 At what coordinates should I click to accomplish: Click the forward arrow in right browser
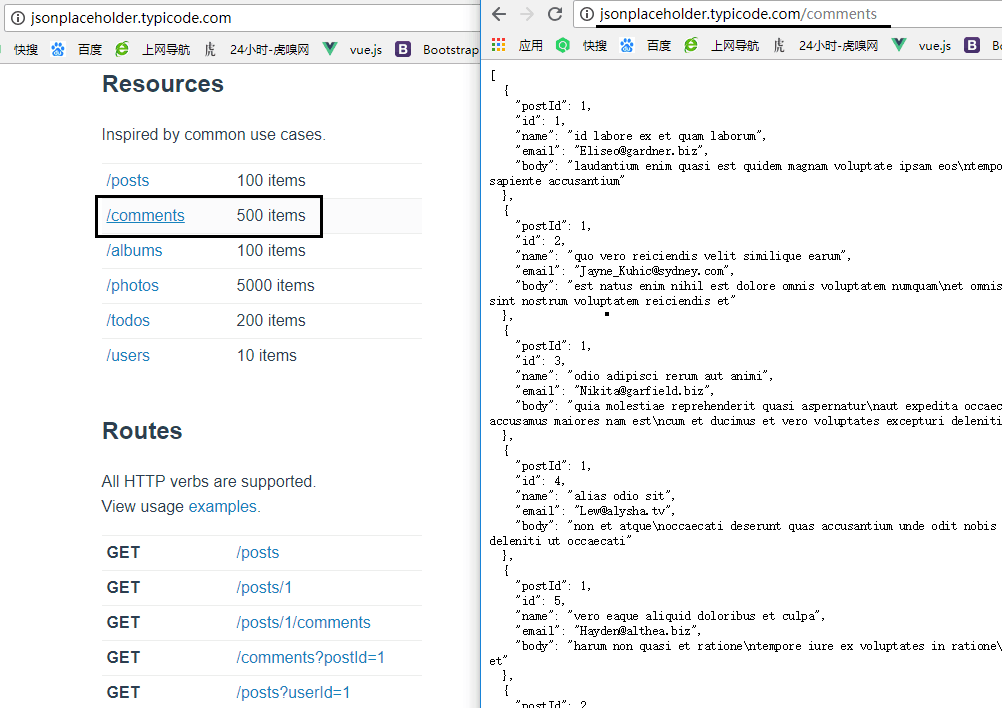(x=527, y=14)
